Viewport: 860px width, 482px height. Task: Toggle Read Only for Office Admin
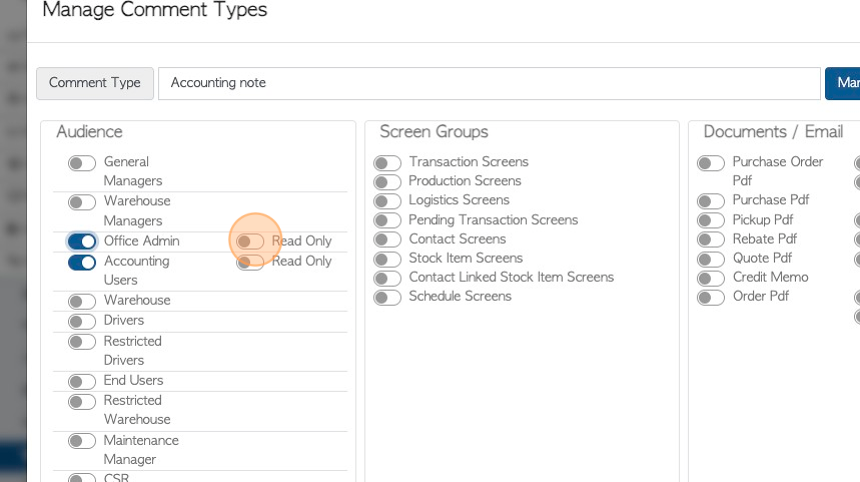(250, 241)
